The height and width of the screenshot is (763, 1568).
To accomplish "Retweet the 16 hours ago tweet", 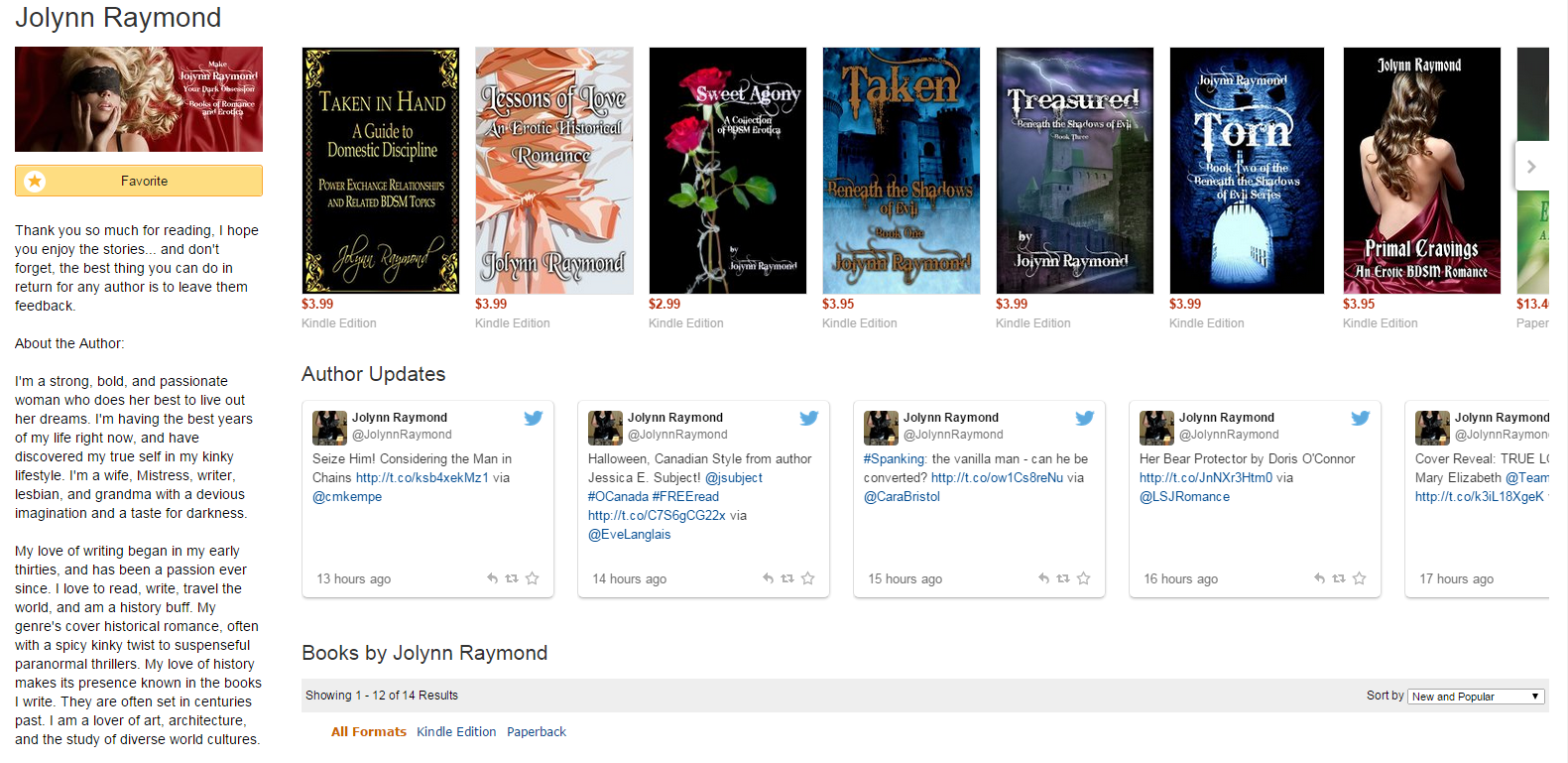I will [1339, 578].
